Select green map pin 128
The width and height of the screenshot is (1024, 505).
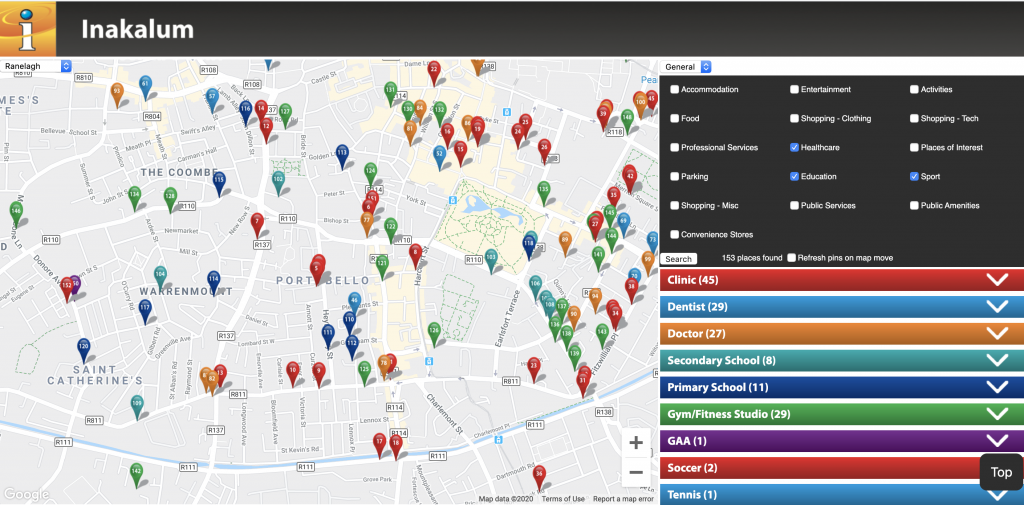coord(170,200)
